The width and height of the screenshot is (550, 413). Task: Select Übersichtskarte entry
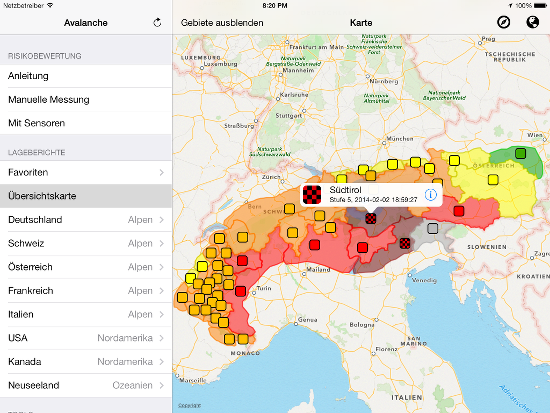[86, 196]
